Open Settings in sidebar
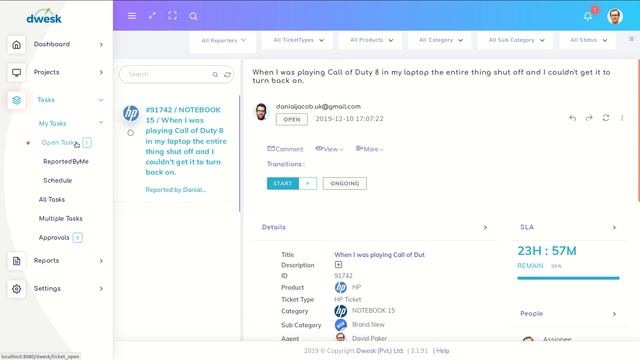Screen dimensions: 640x360 click(47, 289)
